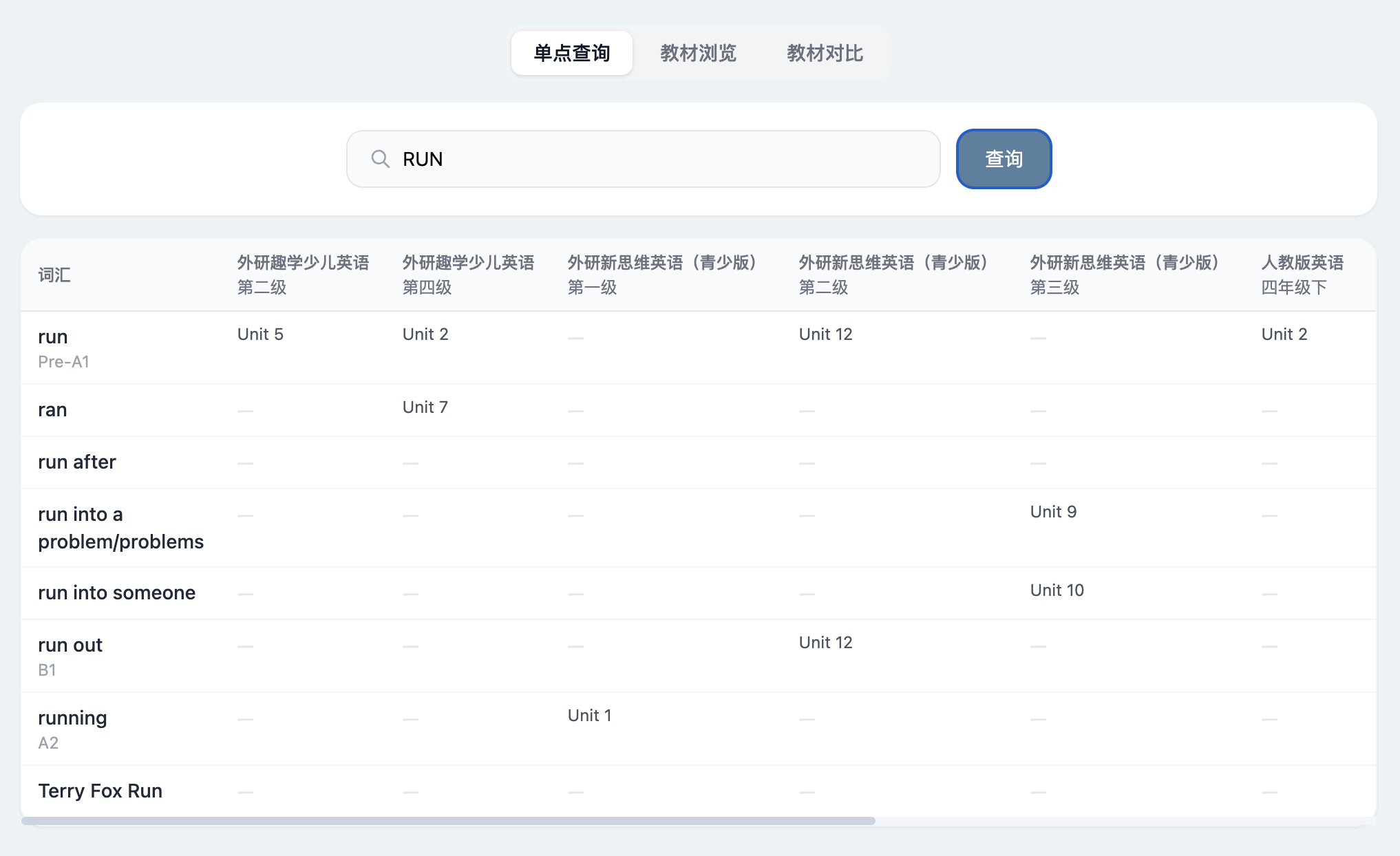Click the search magnifier icon
The image size is (1400, 856).
click(x=380, y=159)
